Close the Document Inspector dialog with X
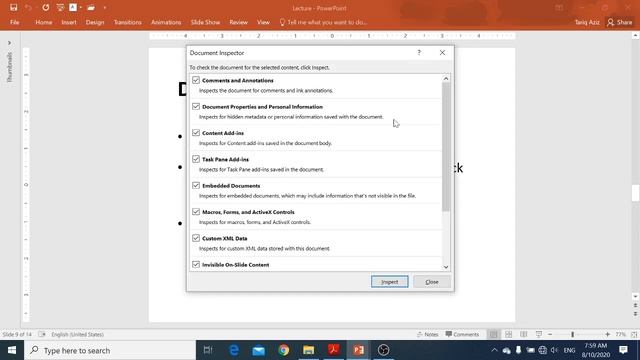 pyautogui.click(x=442, y=52)
